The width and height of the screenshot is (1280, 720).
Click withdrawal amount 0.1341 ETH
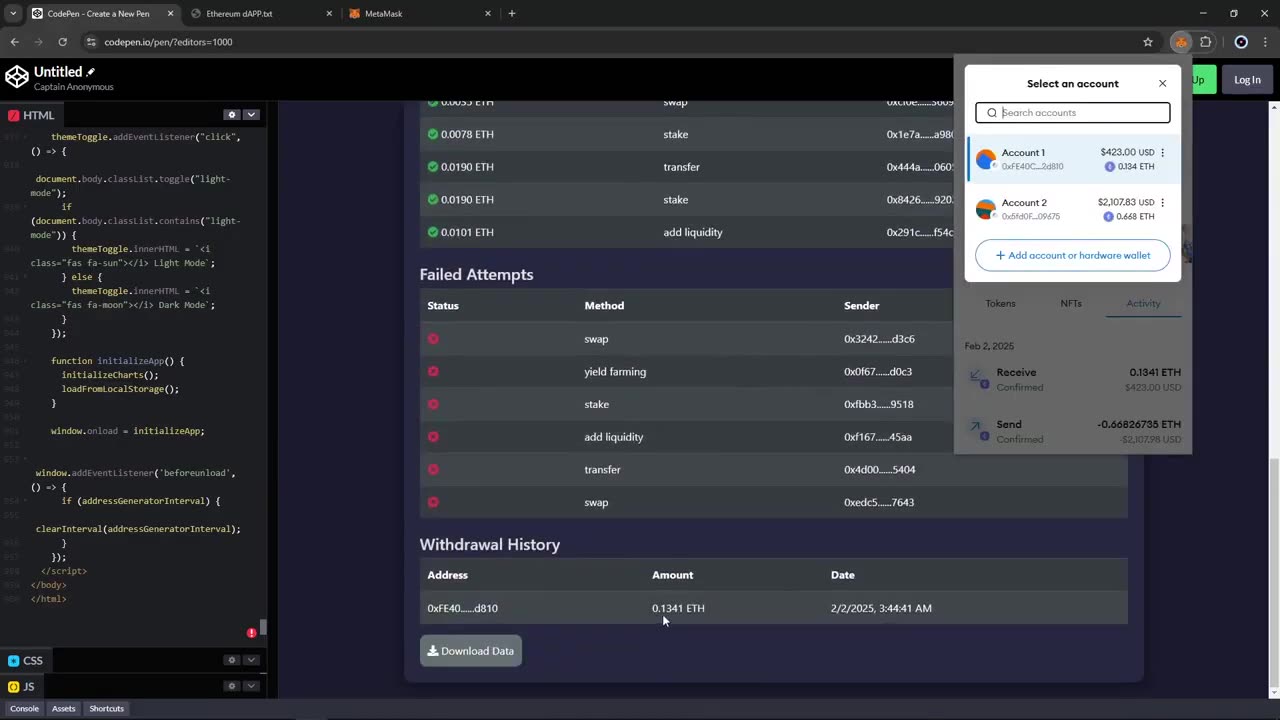[x=678, y=608]
